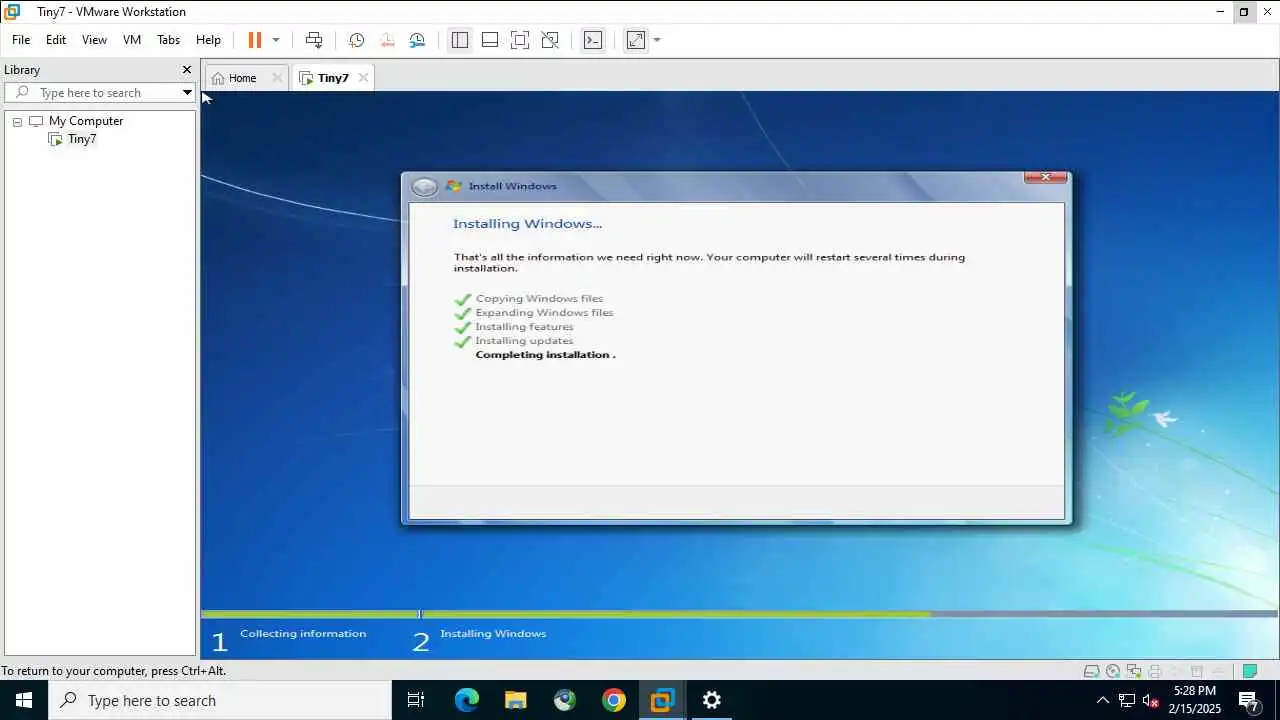
Task: Click the orange Pause VM button
Action: point(254,40)
